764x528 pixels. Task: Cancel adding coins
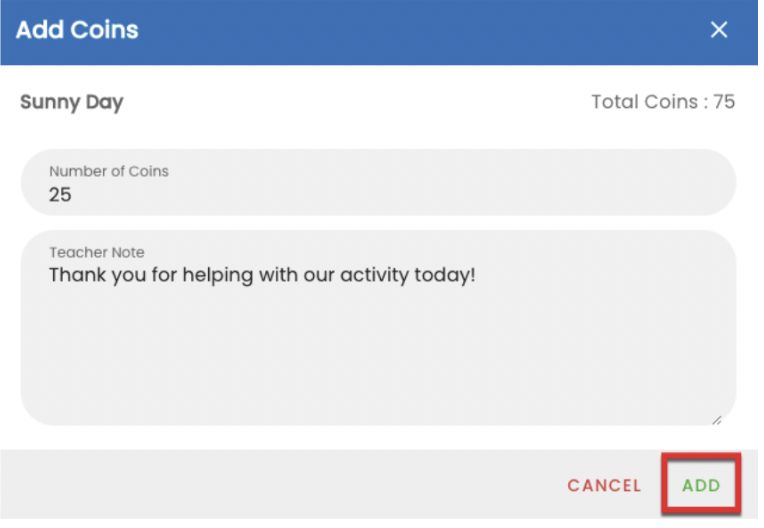(604, 486)
